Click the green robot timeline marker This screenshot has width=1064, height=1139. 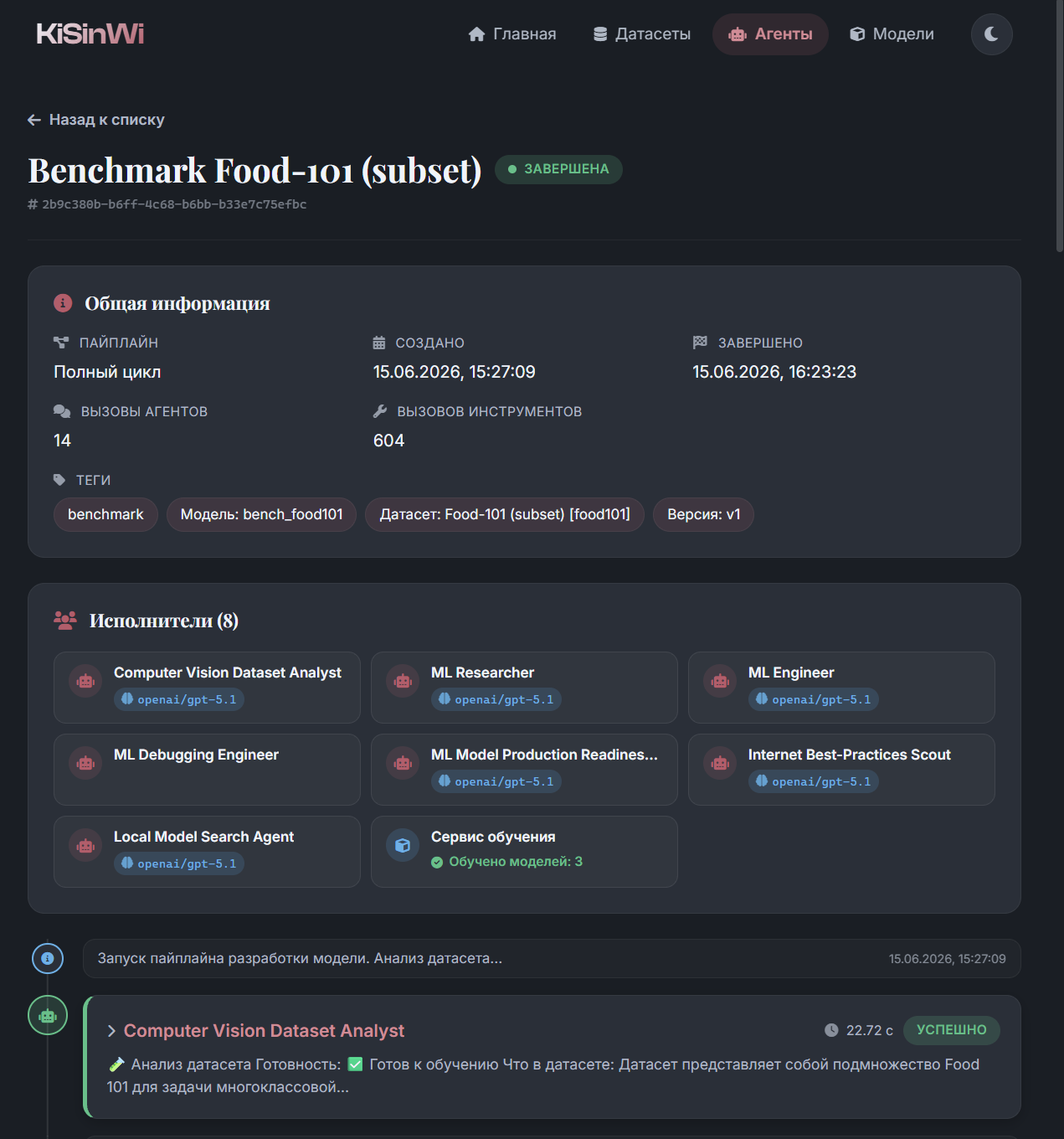click(x=48, y=1015)
